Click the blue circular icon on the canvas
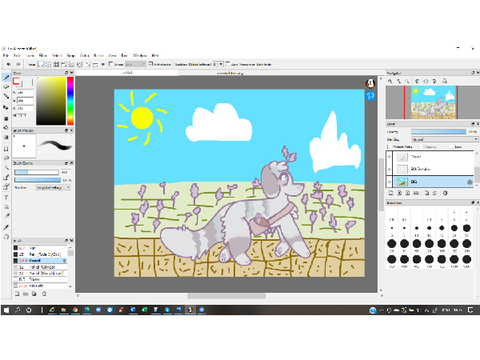Viewport: 480px width, 360px height. pyautogui.click(x=370, y=96)
